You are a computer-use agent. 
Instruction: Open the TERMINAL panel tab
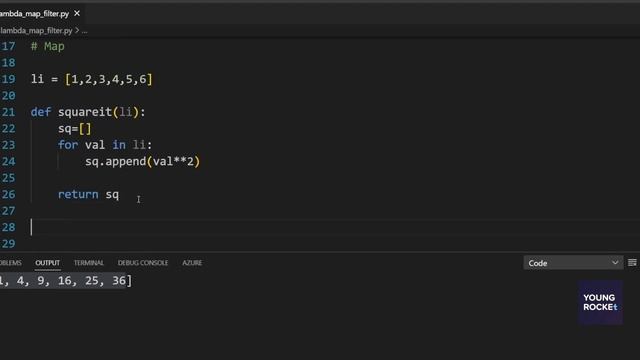(89, 263)
